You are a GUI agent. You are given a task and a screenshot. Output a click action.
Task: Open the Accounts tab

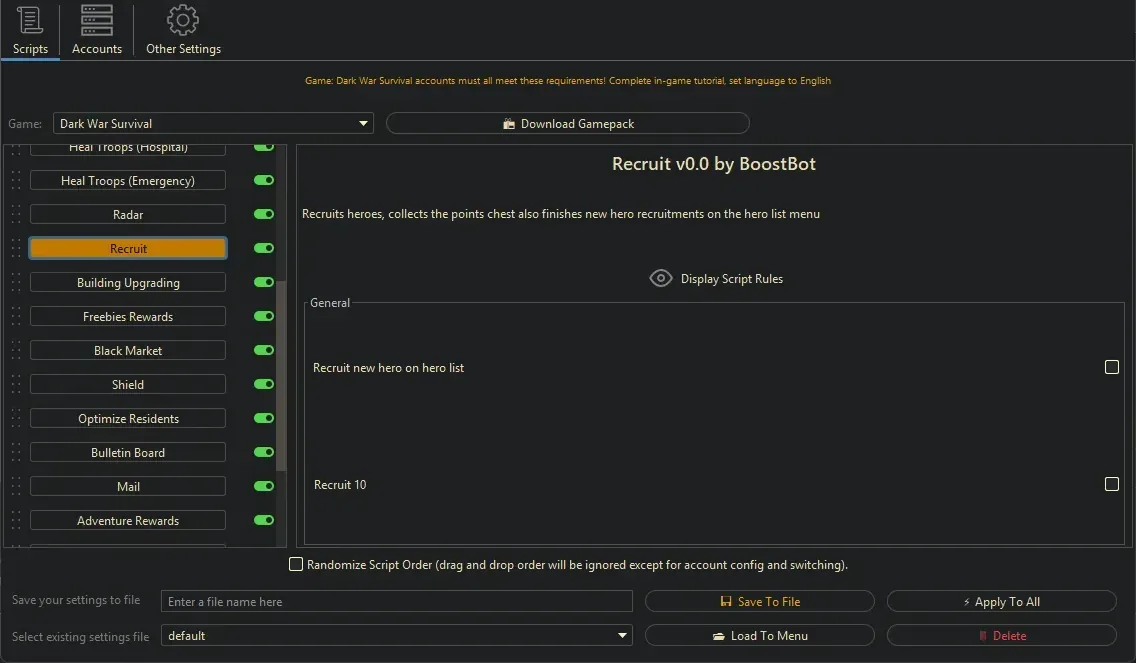pos(96,30)
